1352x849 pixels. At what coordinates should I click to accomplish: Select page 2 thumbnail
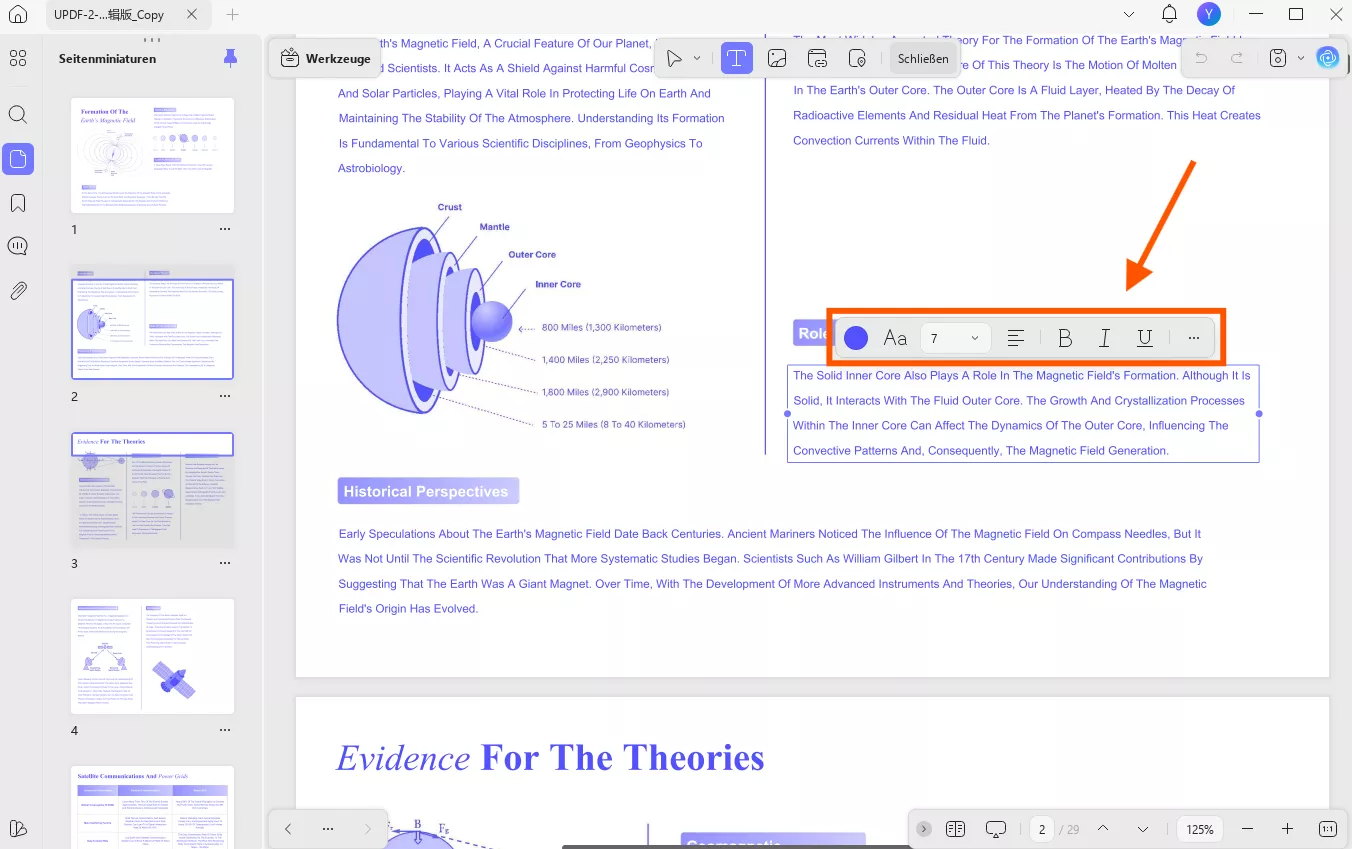[x=152, y=322]
